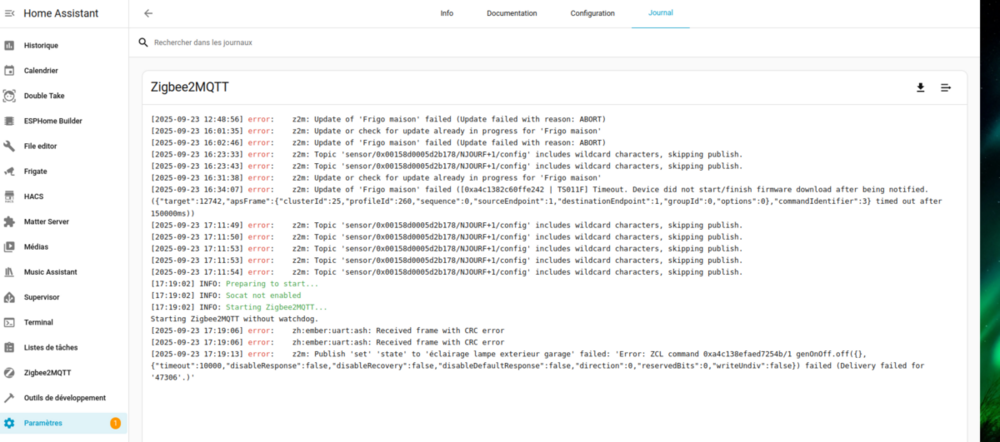1000x442 pixels.
Task: Switch to the Configuration tab
Action: (592, 13)
